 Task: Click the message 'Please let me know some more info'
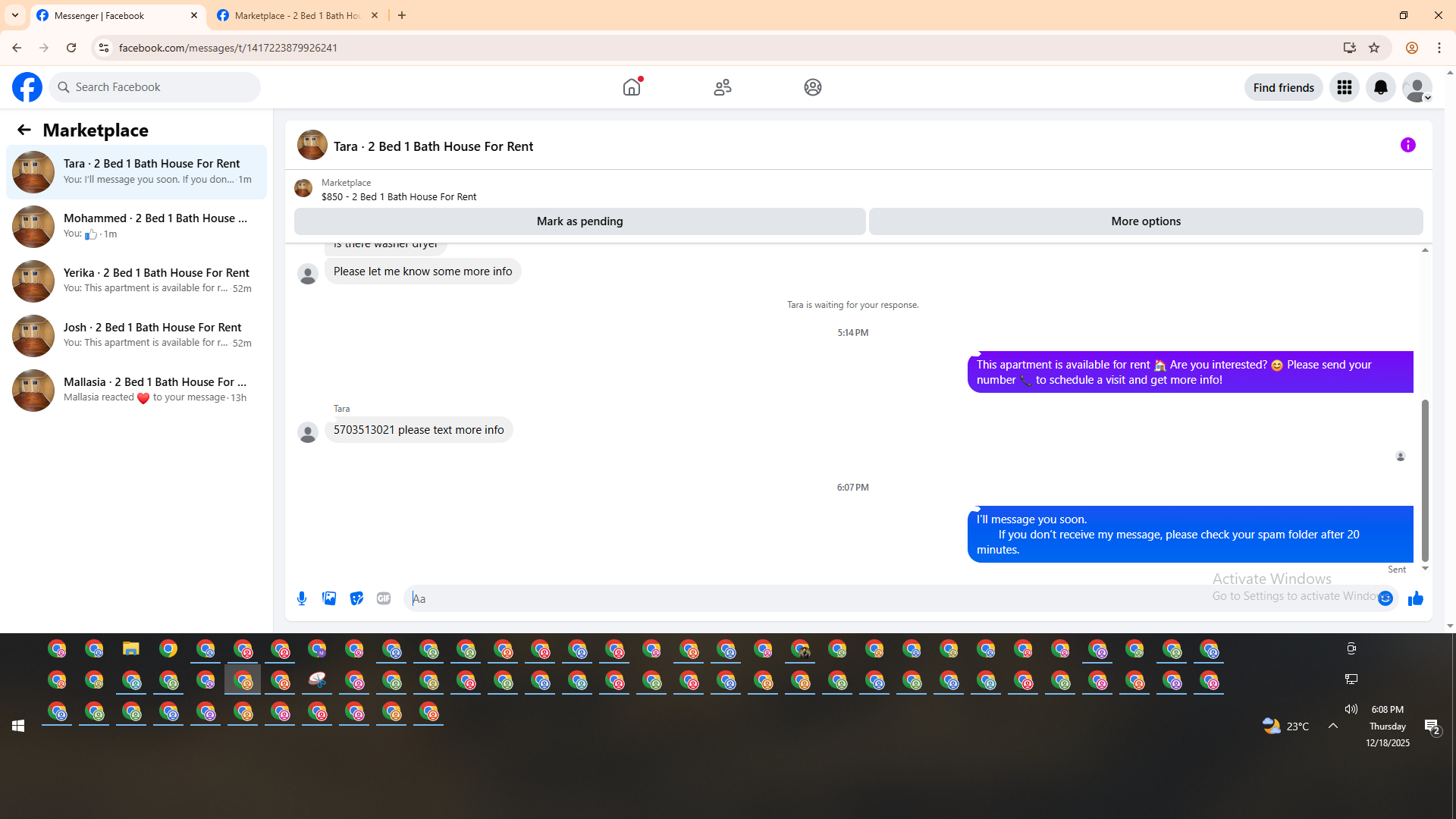422,271
